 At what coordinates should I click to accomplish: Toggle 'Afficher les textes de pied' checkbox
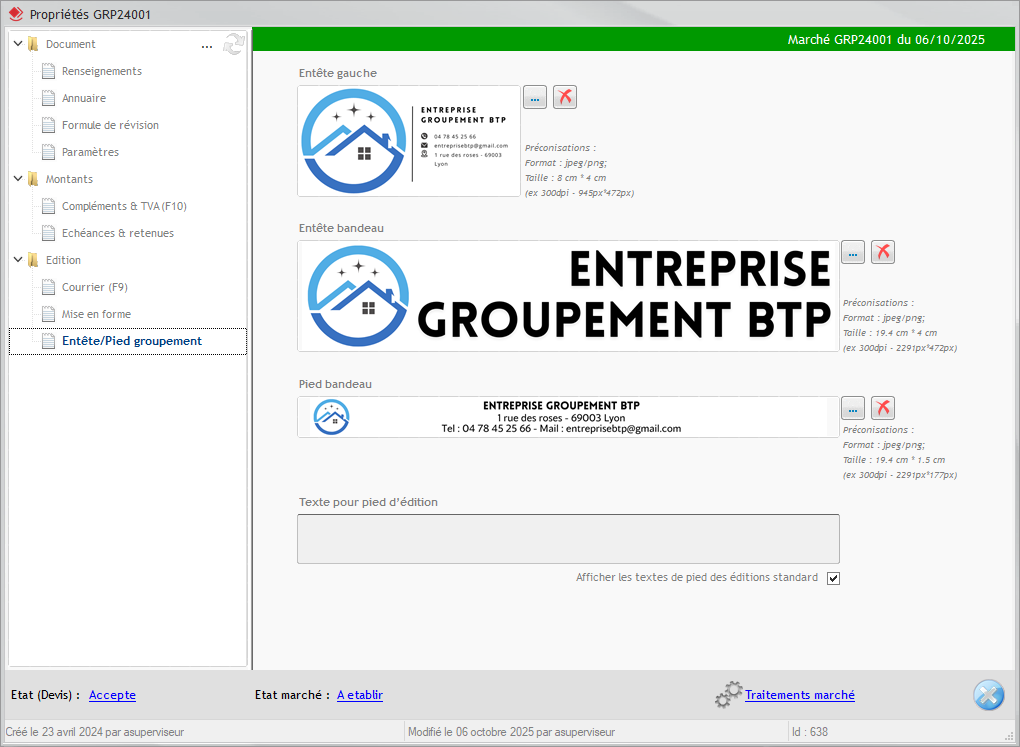click(833, 578)
